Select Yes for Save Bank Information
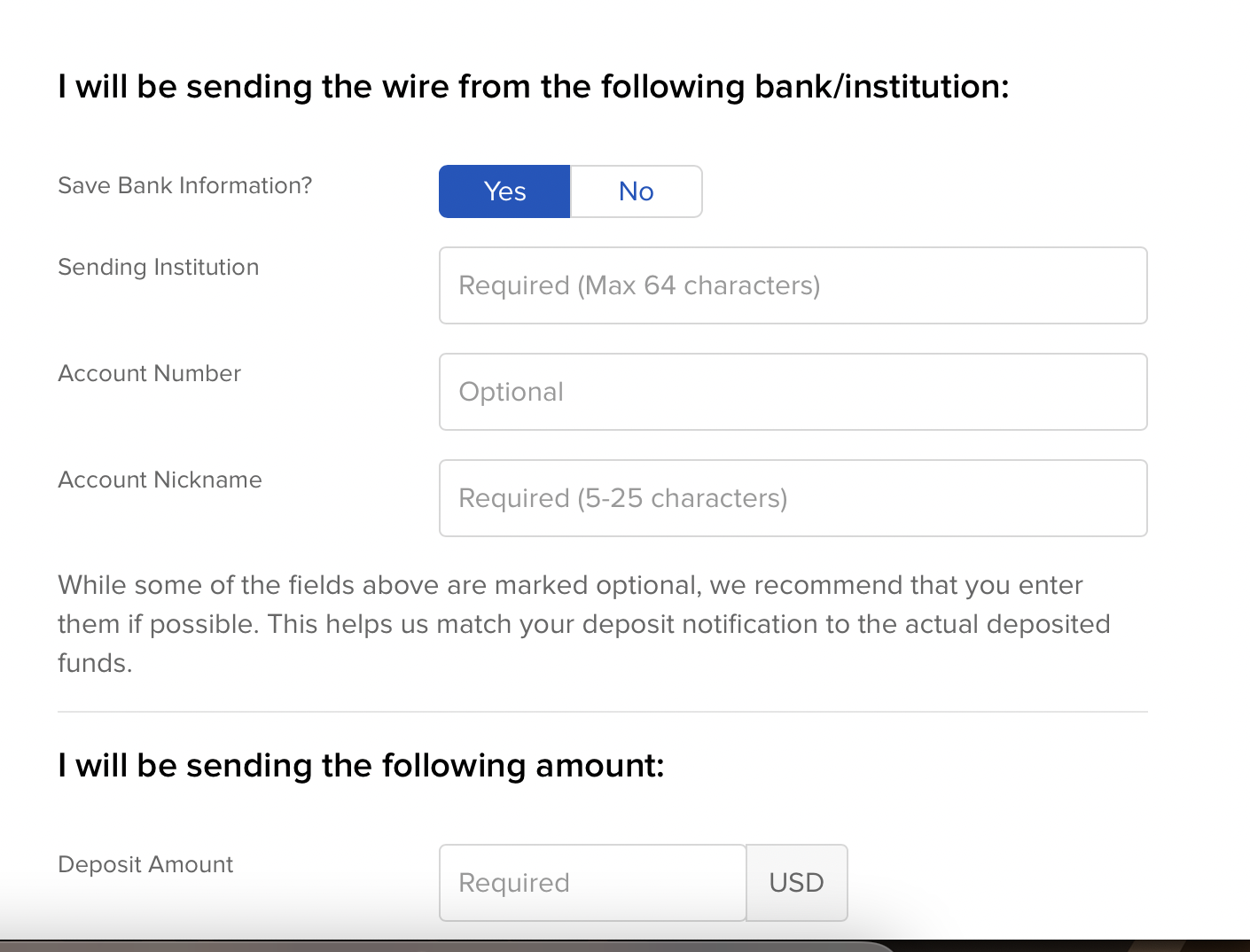The width and height of the screenshot is (1250, 952). coord(504,191)
